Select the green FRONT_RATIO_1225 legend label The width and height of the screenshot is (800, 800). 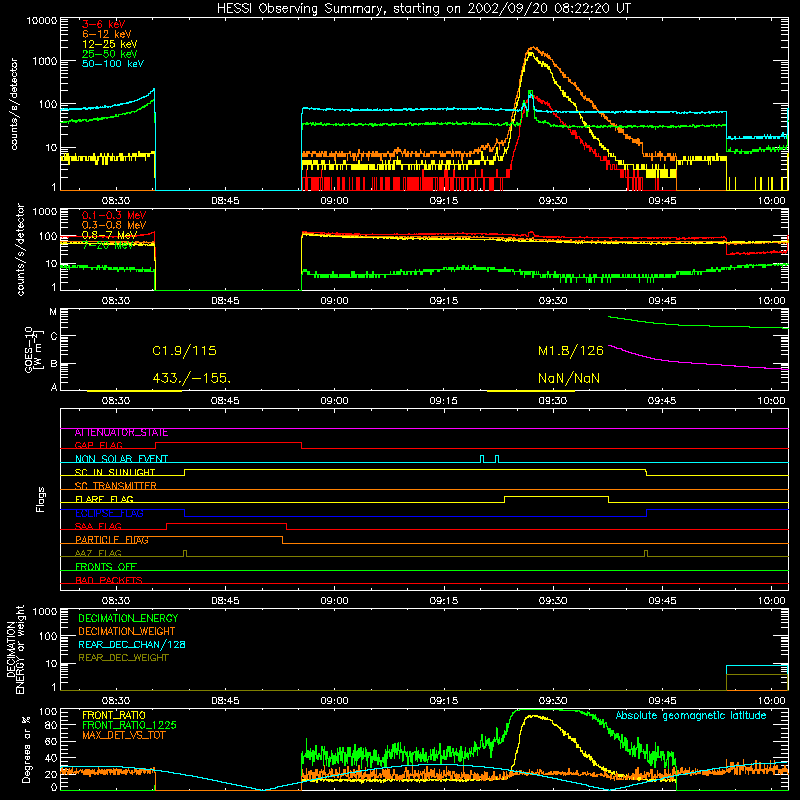(130, 726)
